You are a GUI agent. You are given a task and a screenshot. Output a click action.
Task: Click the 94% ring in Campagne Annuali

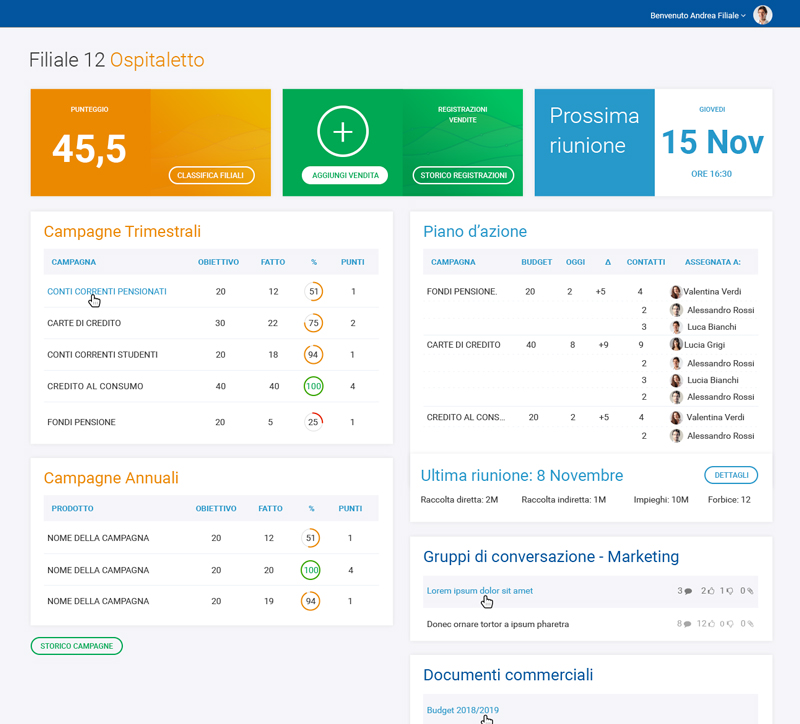310,601
